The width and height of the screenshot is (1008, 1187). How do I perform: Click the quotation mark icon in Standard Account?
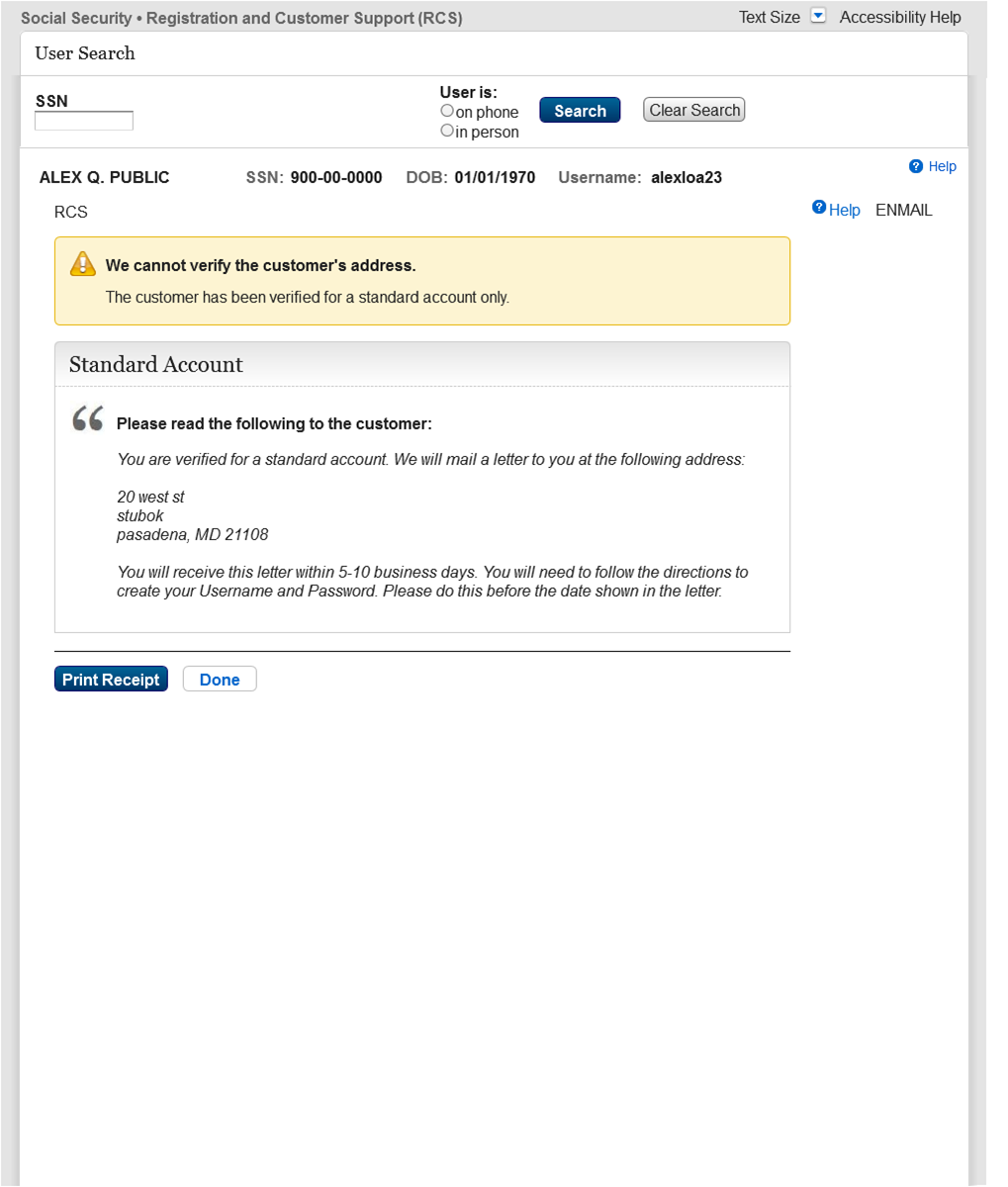[x=88, y=418]
